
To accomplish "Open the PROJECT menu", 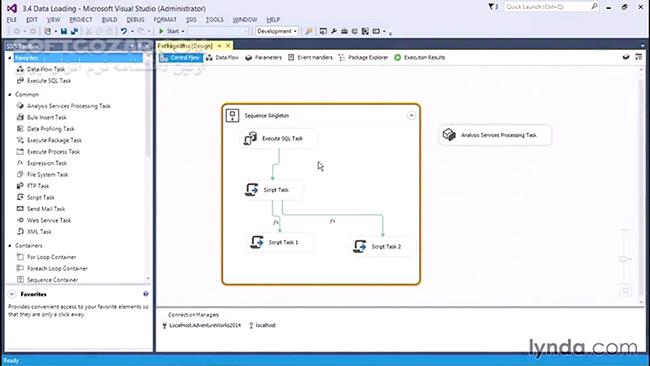I will point(81,19).
